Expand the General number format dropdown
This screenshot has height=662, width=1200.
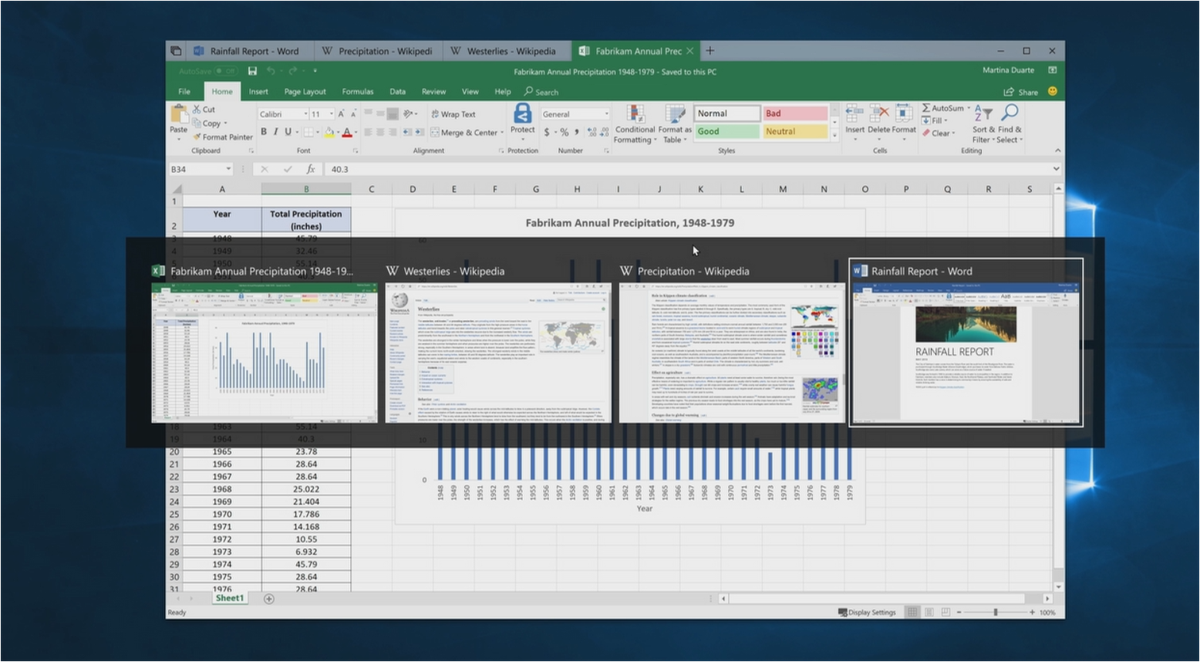click(x=605, y=114)
